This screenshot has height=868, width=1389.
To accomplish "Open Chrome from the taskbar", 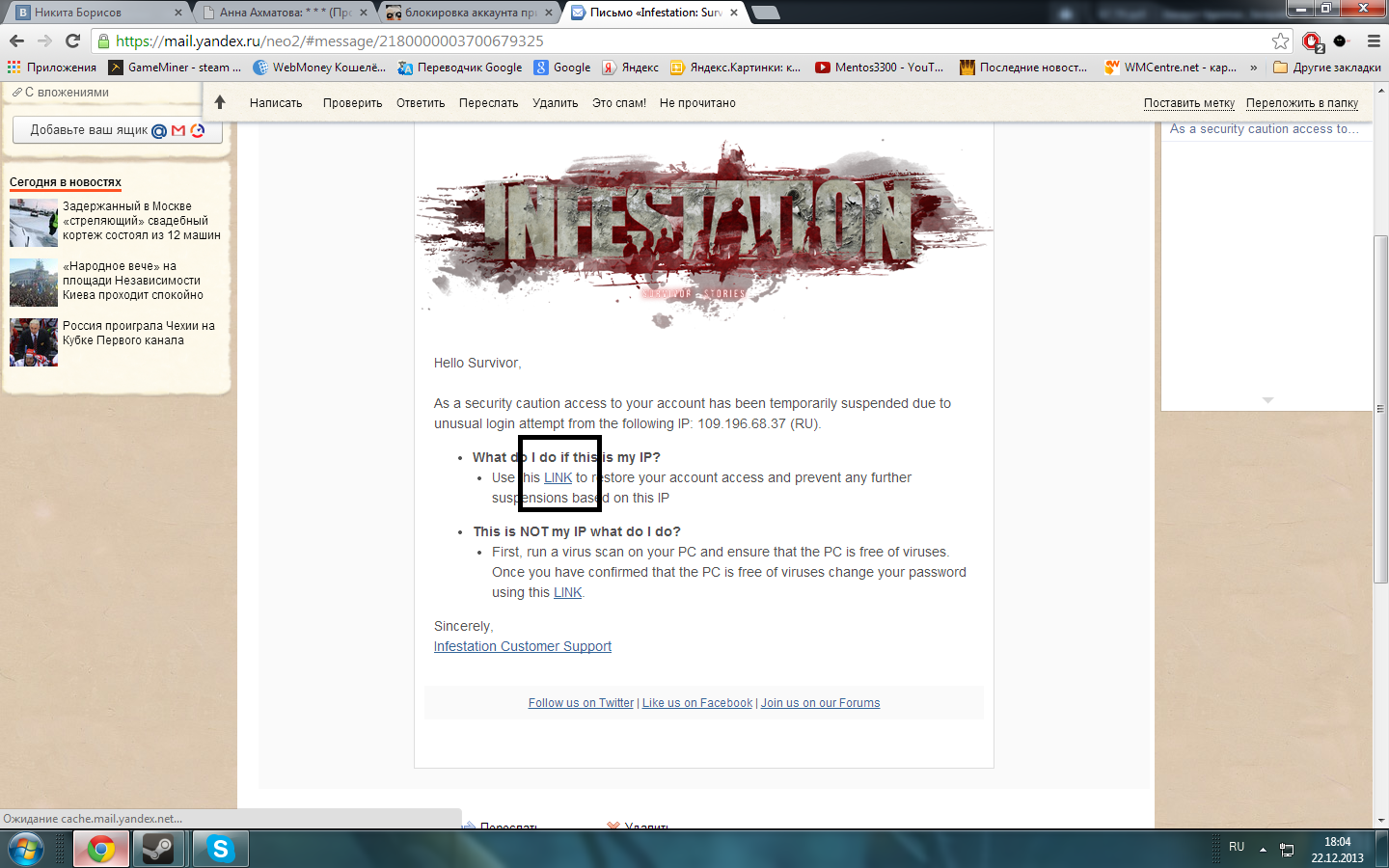I will click(x=101, y=849).
